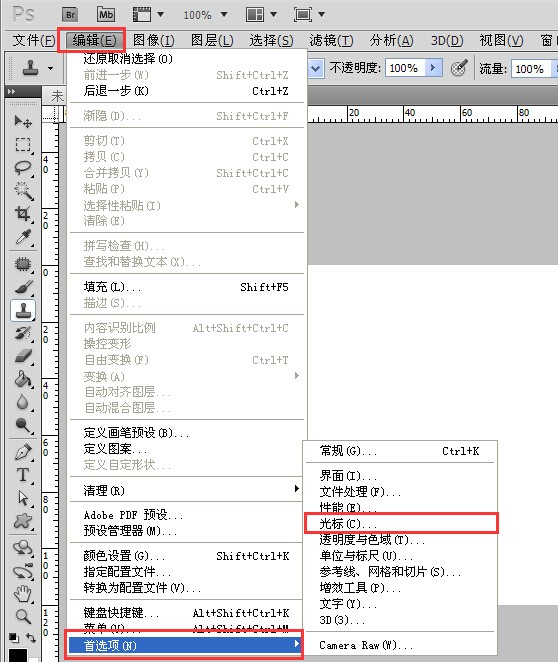The width and height of the screenshot is (558, 662).
Task: Click the 不透明度 100% field
Action: 405,68
